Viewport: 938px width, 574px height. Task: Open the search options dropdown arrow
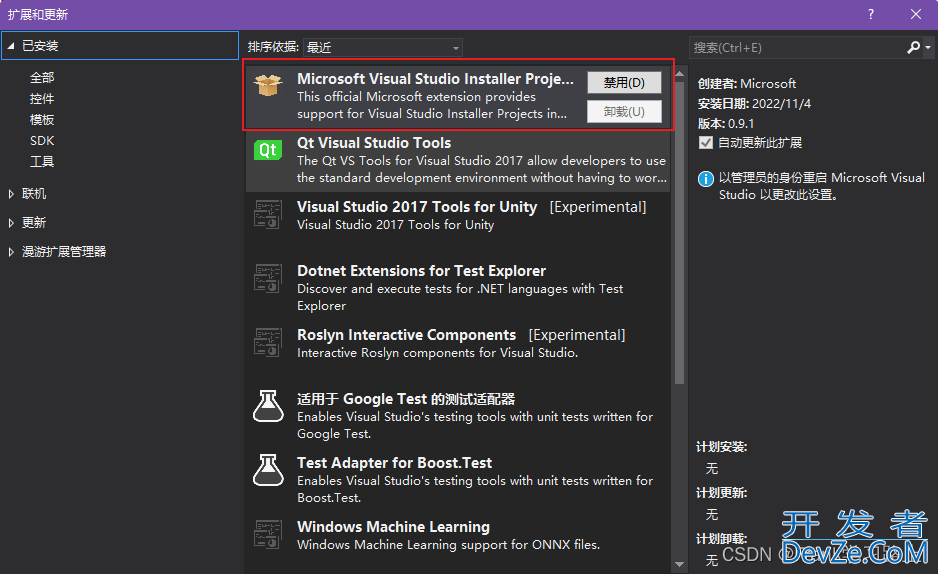[928, 47]
